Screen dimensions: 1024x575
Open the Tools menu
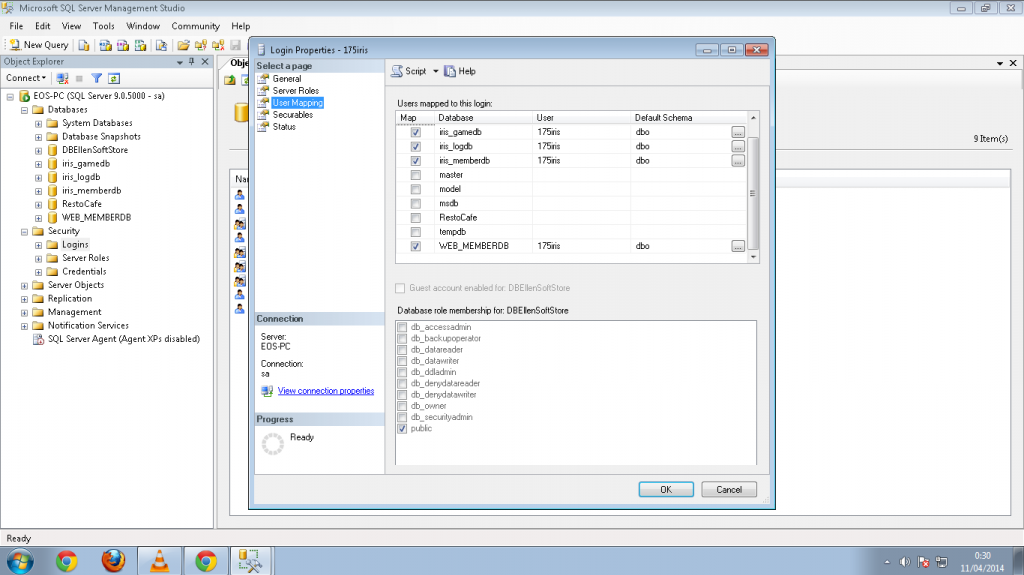coord(103,26)
